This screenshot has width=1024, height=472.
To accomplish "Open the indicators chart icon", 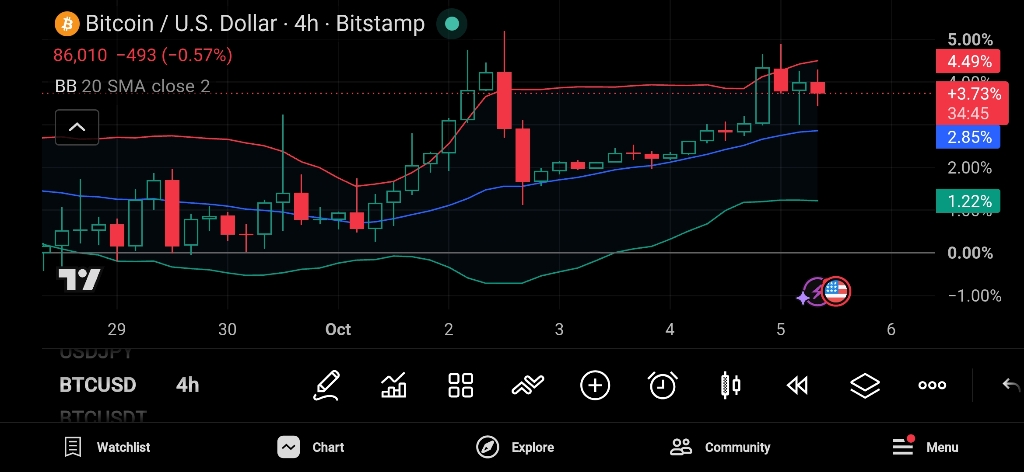I will click(394, 385).
